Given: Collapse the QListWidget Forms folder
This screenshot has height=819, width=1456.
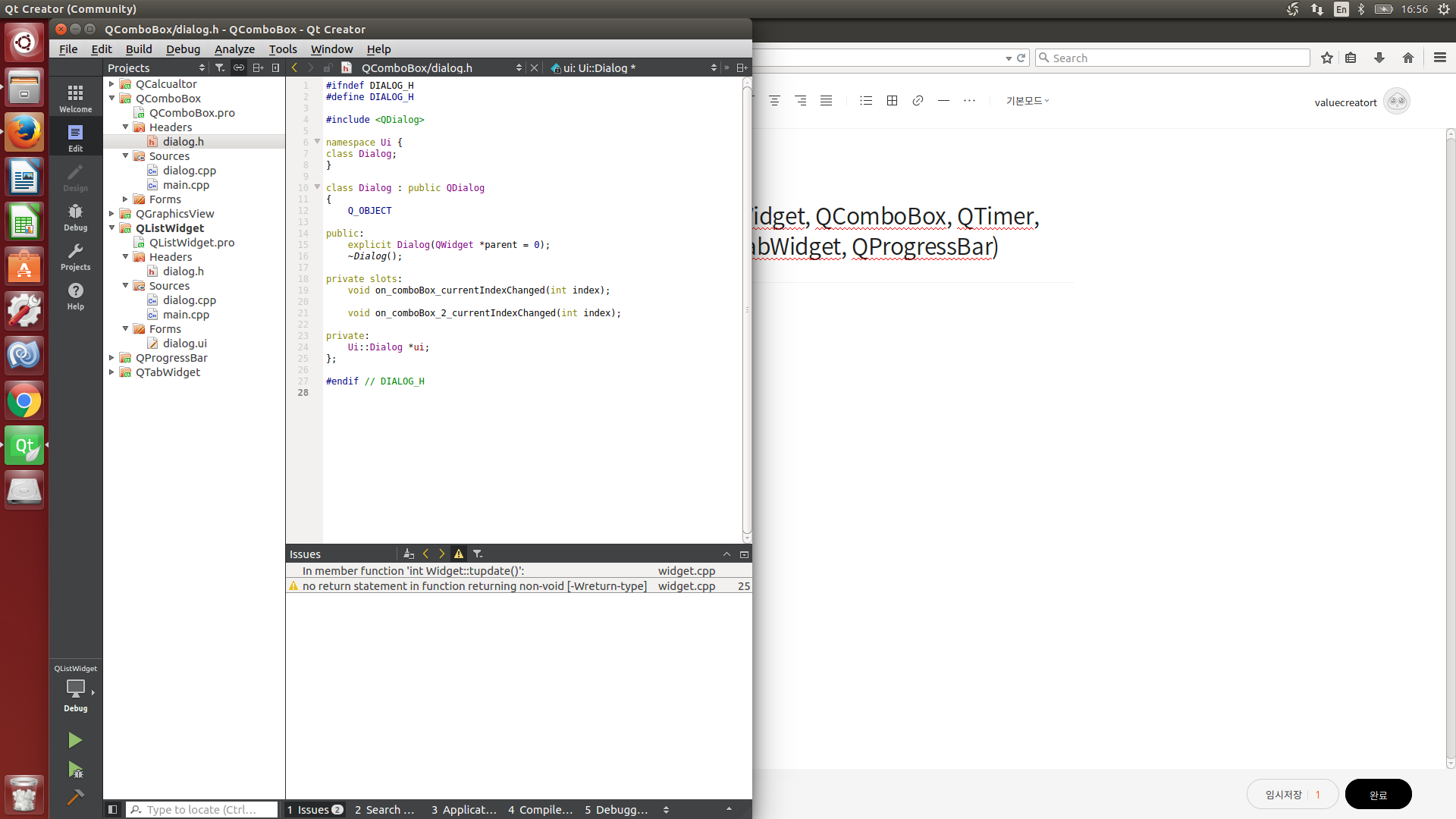Looking at the screenshot, I should click(x=126, y=329).
